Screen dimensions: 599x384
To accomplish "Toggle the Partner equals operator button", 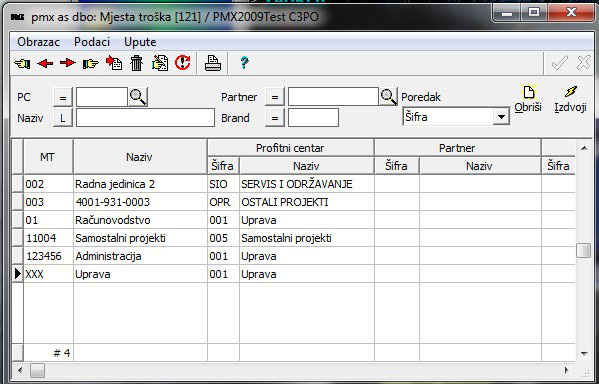I will coord(275,97).
